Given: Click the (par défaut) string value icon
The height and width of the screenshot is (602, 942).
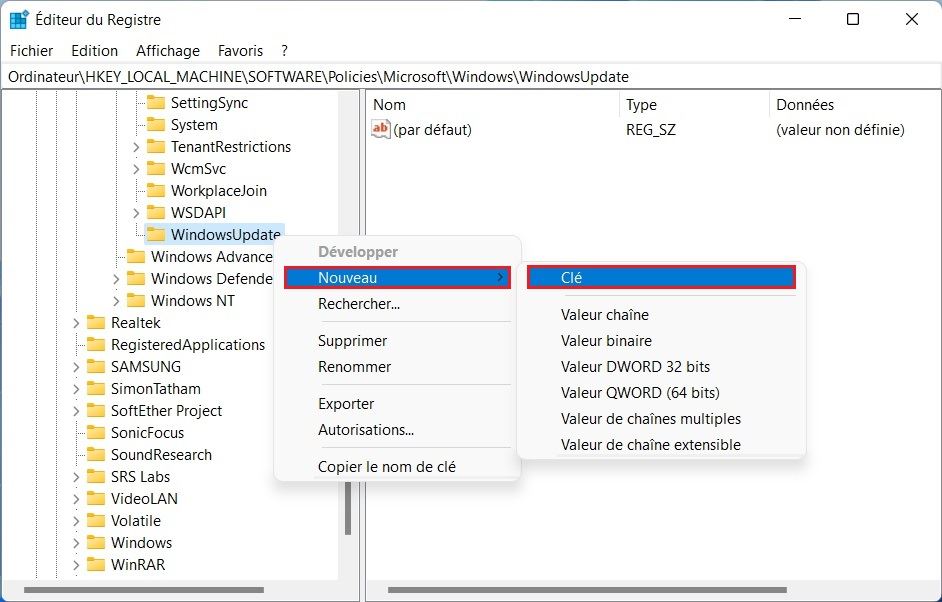Looking at the screenshot, I should [381, 129].
